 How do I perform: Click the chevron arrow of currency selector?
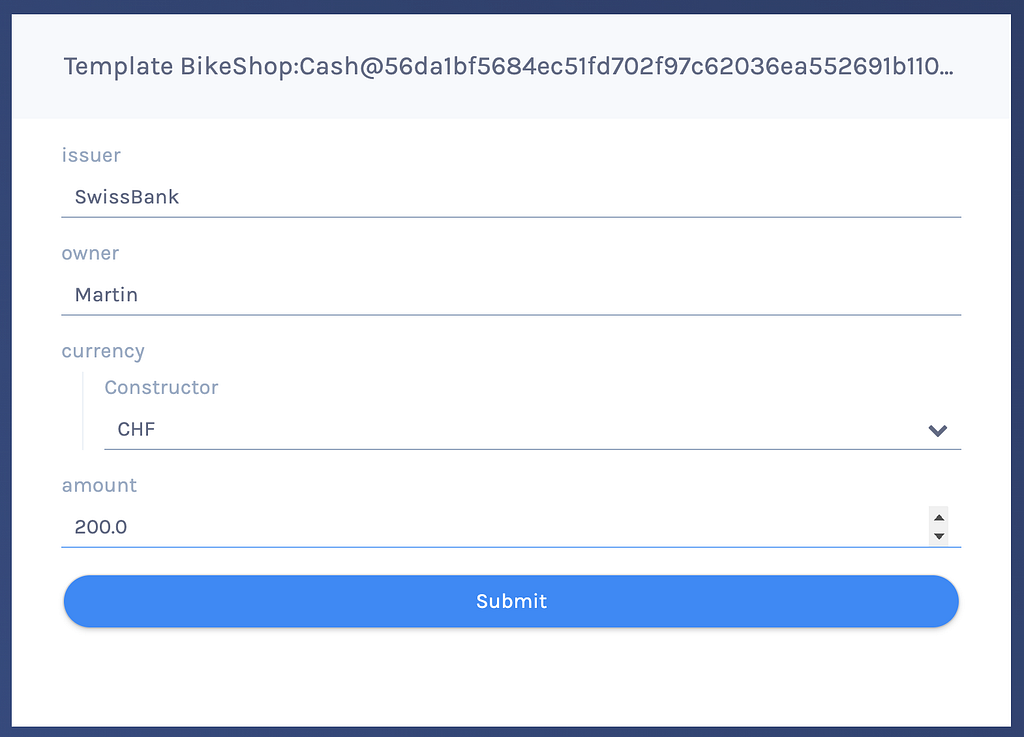pos(938,430)
